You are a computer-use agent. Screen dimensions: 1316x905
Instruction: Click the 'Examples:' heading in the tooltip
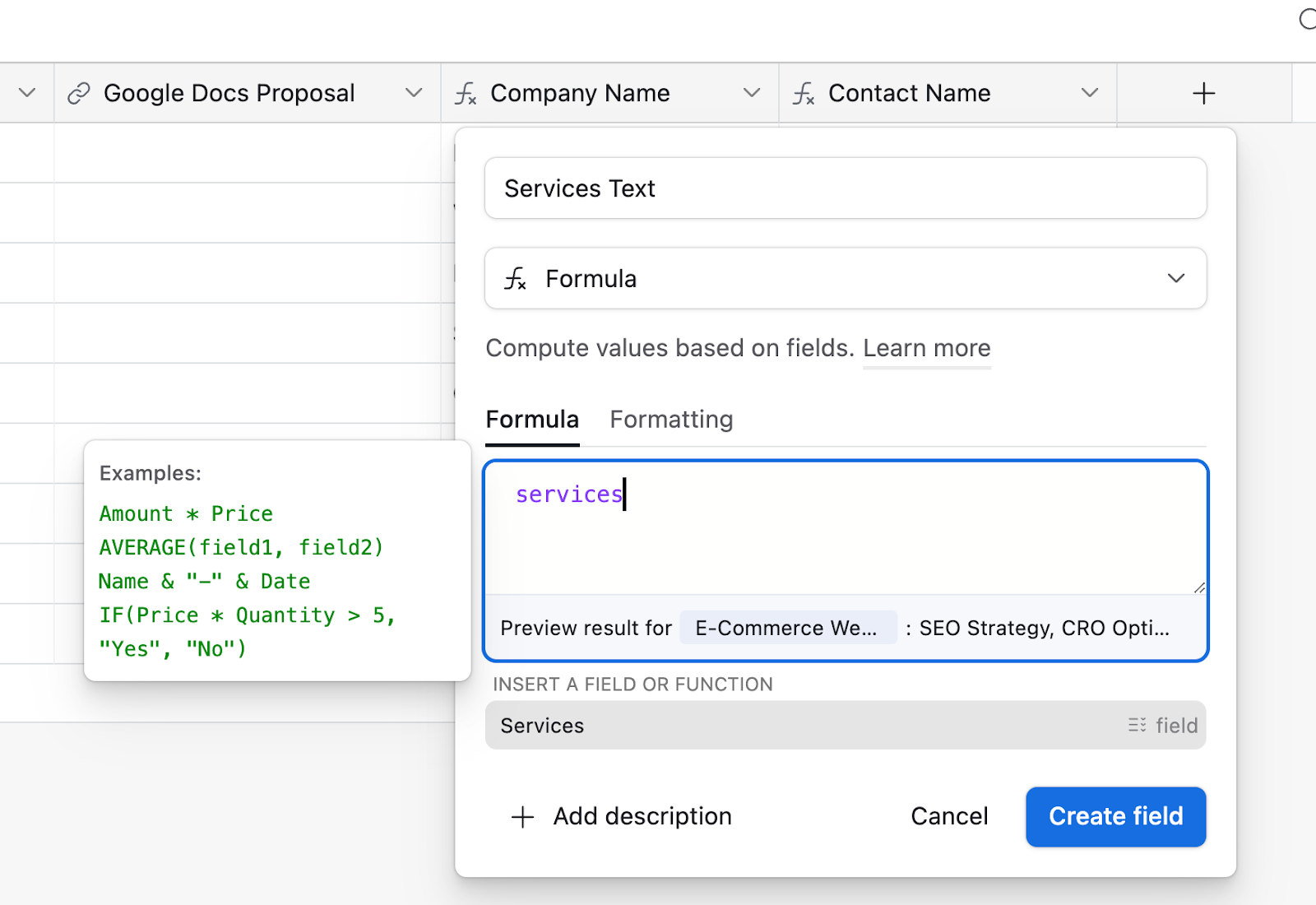point(151,473)
